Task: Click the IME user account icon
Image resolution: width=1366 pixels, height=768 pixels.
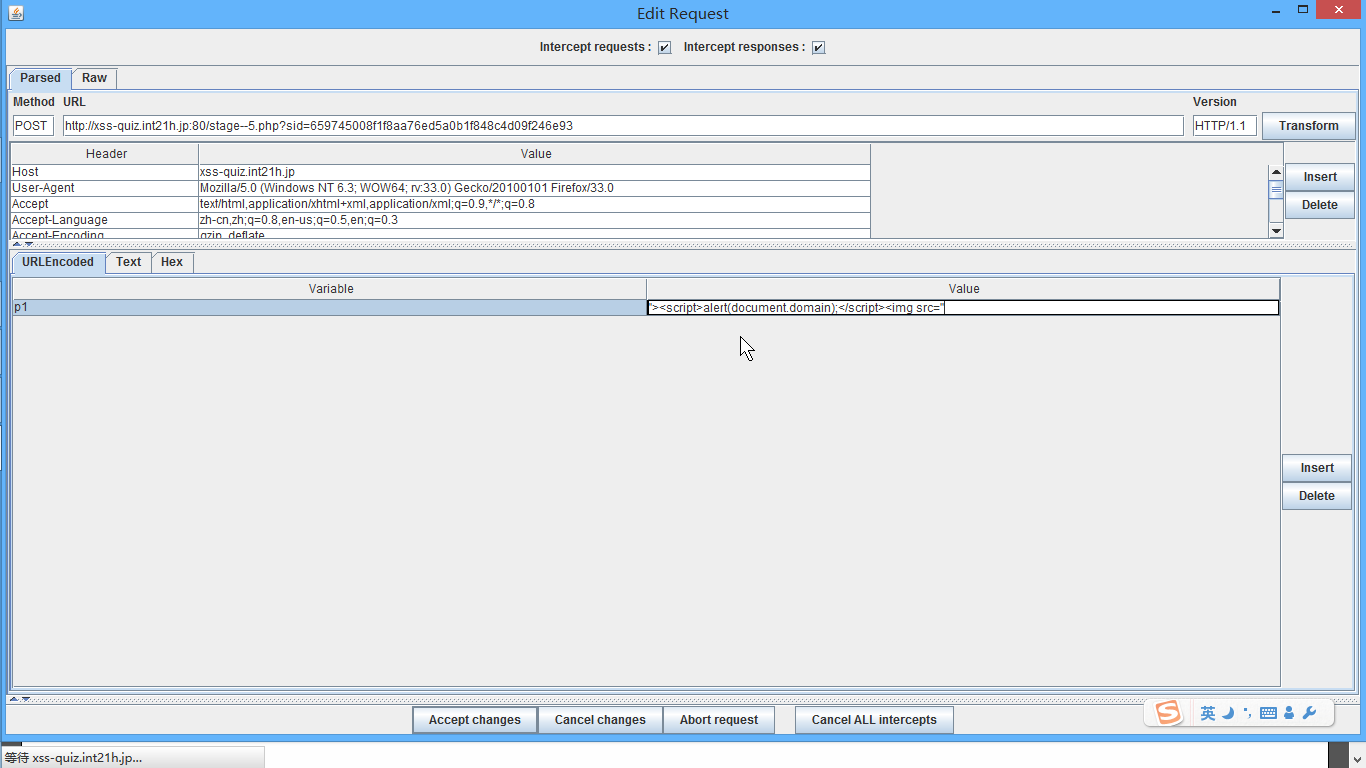Action: point(1289,713)
